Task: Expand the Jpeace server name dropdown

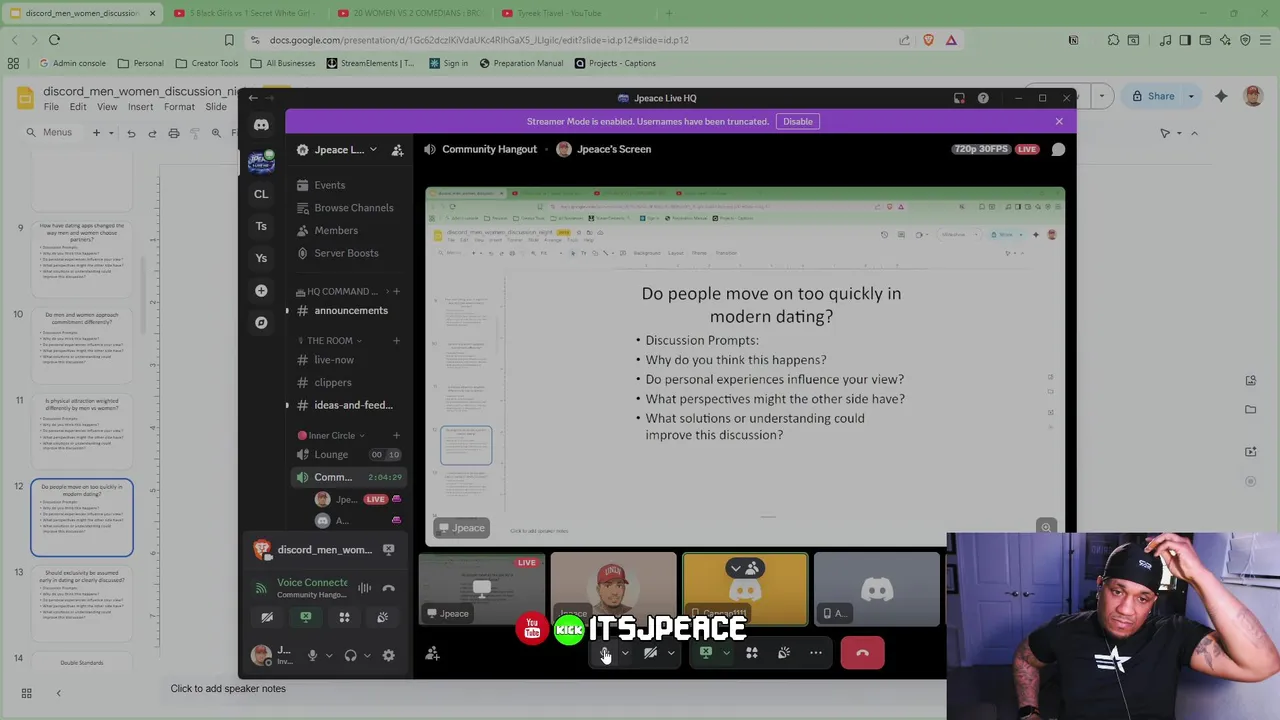Action: tap(373, 150)
